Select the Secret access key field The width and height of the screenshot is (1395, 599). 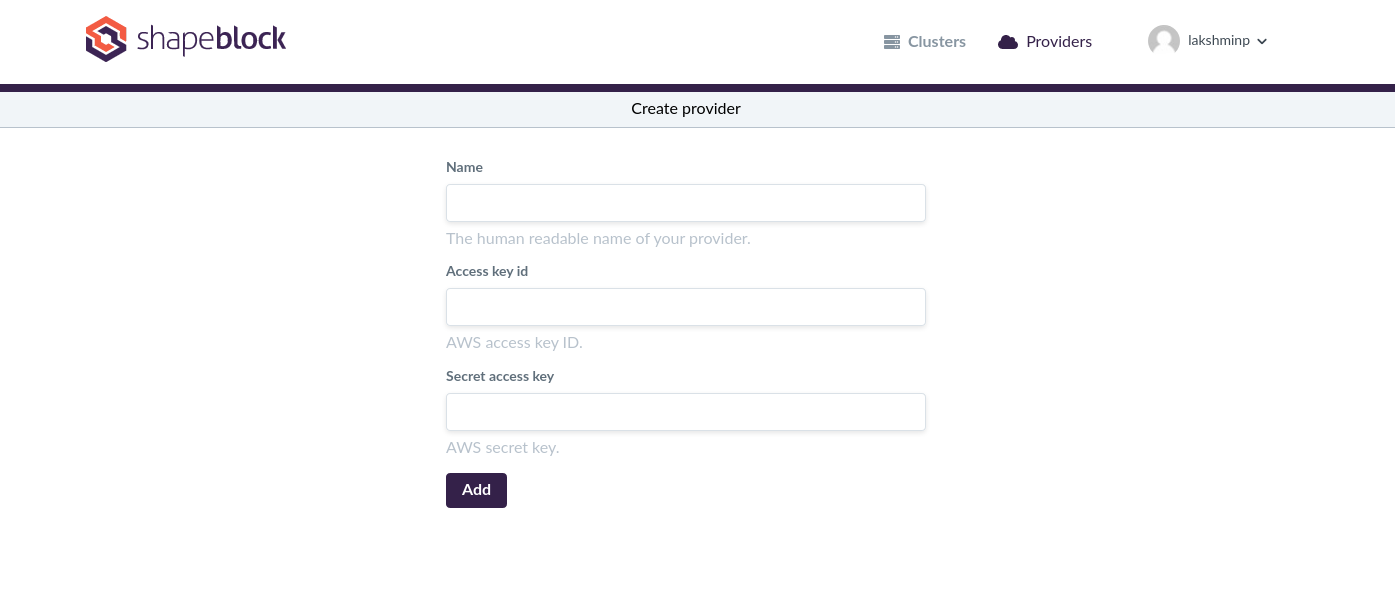[685, 412]
